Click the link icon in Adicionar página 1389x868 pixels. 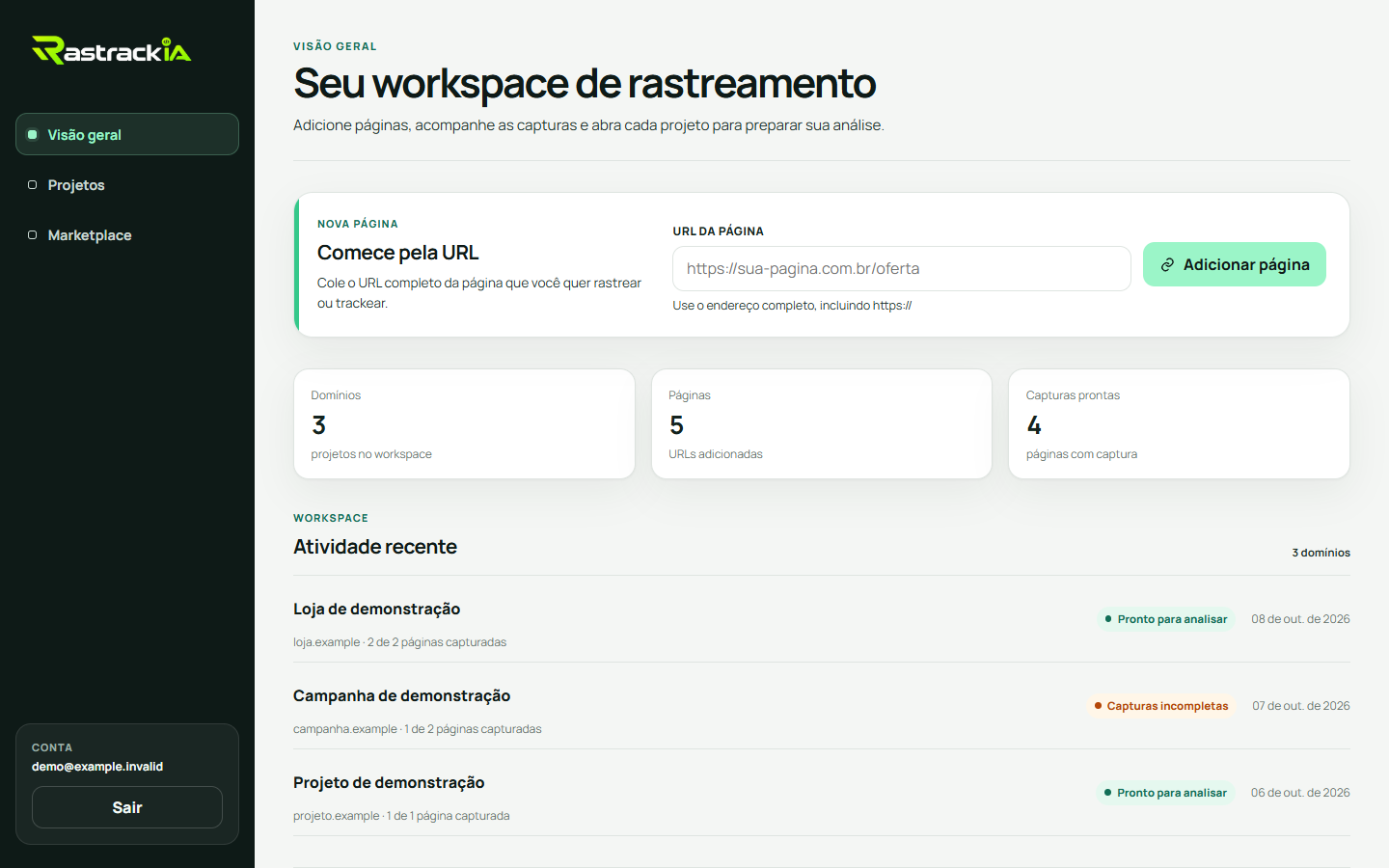pos(1167,264)
